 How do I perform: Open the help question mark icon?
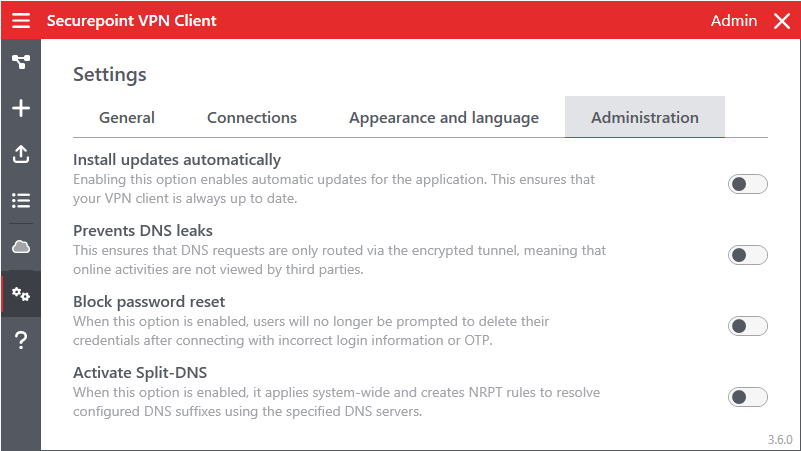point(21,340)
